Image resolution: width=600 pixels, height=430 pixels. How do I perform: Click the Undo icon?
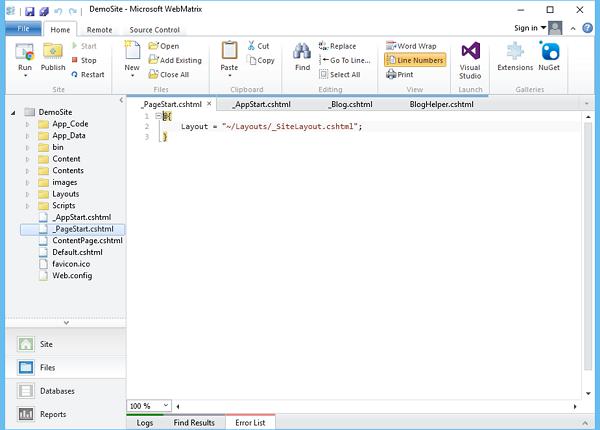pos(59,11)
